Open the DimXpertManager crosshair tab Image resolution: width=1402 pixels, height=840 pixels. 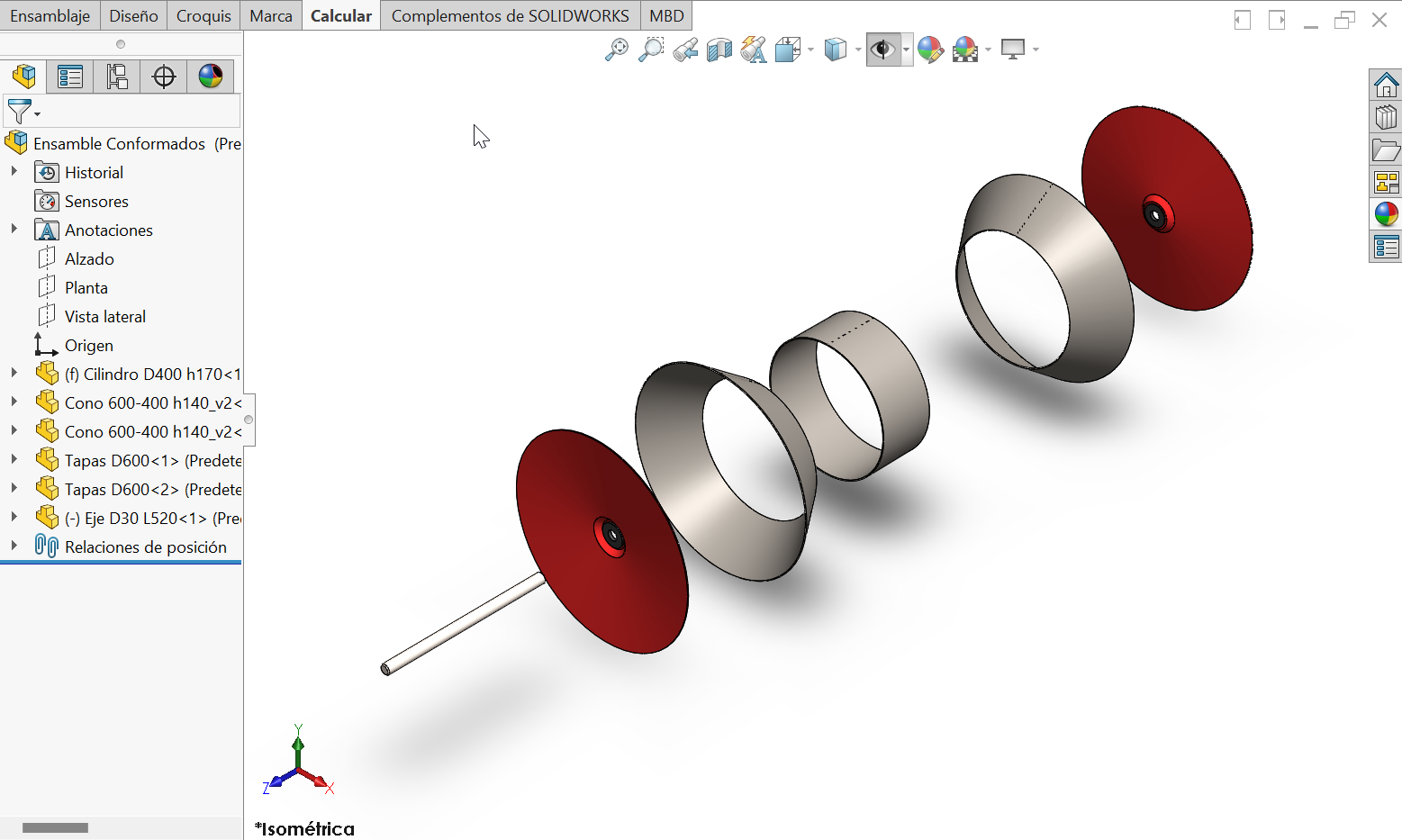tap(164, 77)
